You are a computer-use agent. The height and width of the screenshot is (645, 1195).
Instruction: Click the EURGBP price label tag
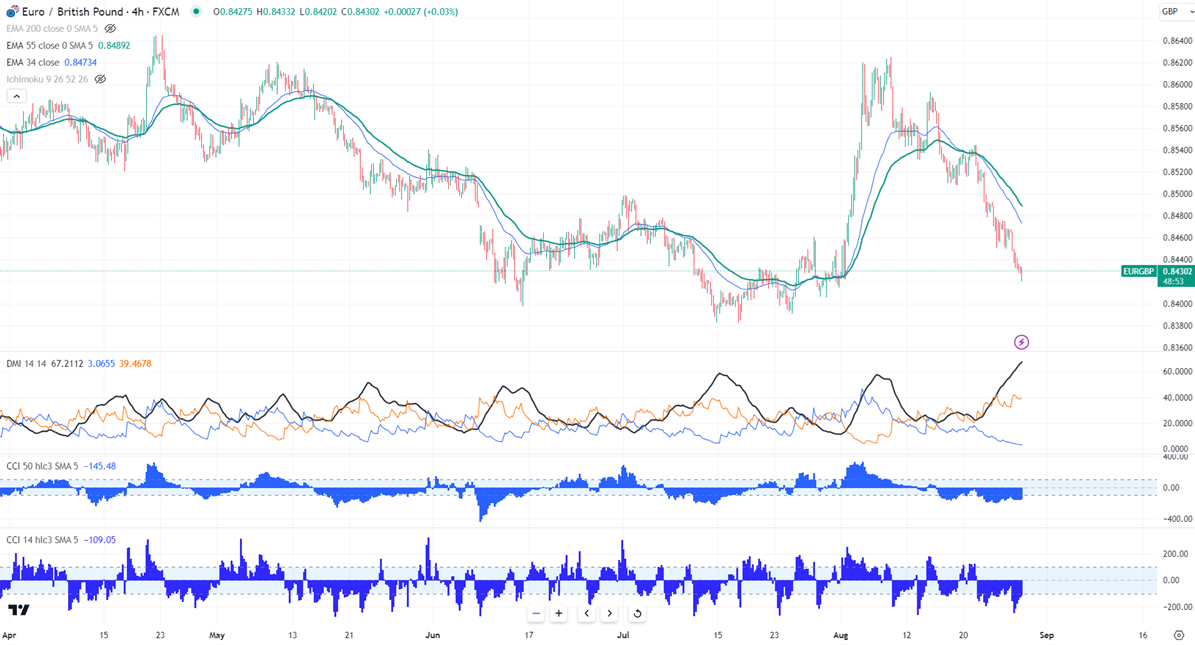click(x=1139, y=271)
